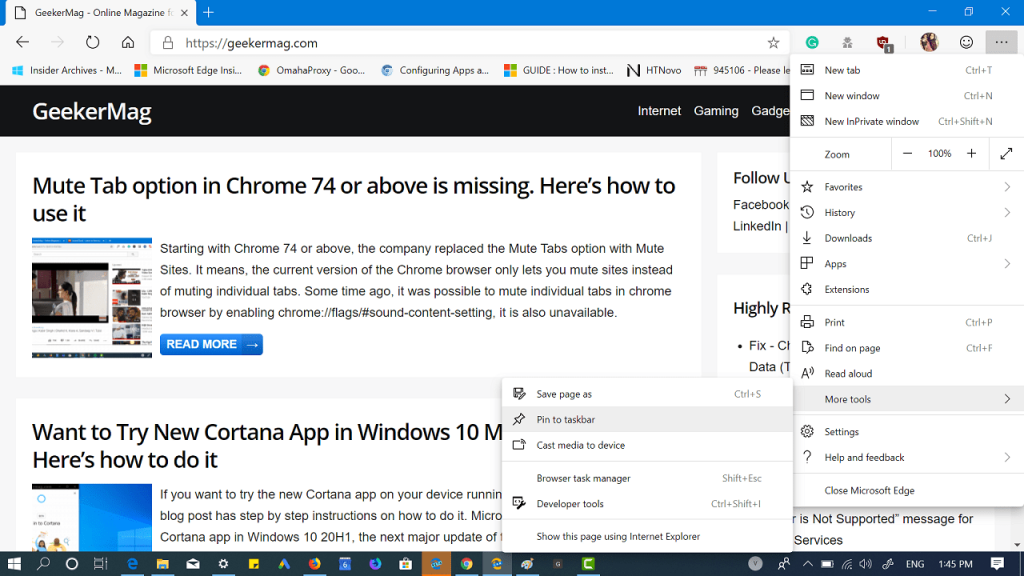Select New tab in the menu
The height and width of the screenshot is (576, 1024).
pos(907,70)
